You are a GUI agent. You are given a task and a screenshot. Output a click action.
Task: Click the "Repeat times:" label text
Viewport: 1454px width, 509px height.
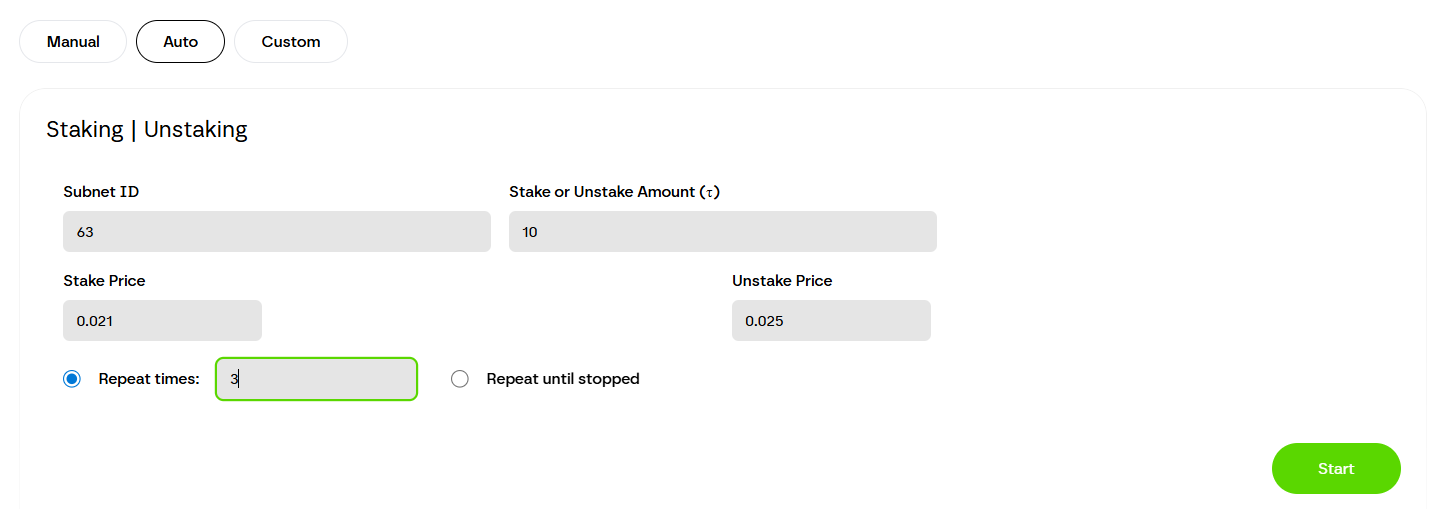pyautogui.click(x=149, y=379)
